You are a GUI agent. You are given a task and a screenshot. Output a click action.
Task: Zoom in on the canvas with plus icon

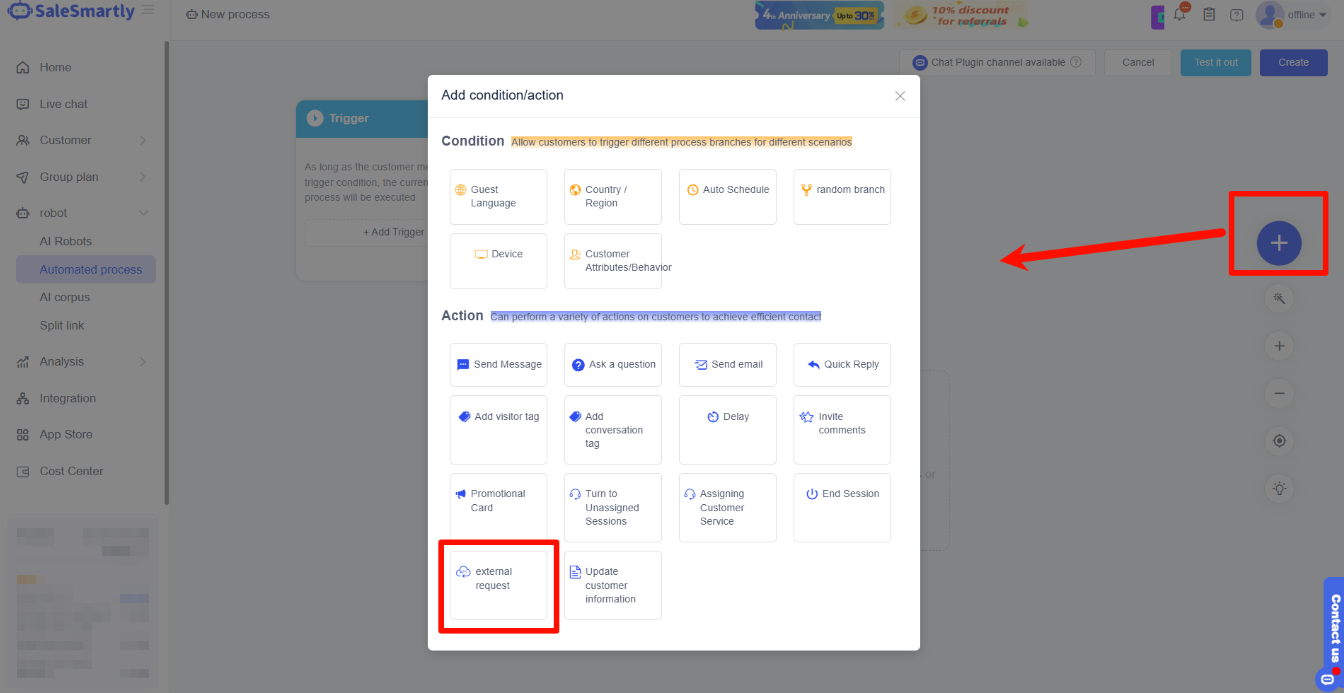1279,345
